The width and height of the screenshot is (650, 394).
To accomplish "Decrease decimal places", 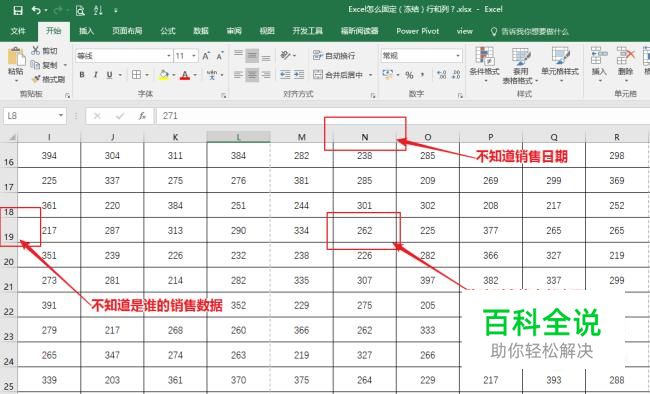I will [x=456, y=75].
